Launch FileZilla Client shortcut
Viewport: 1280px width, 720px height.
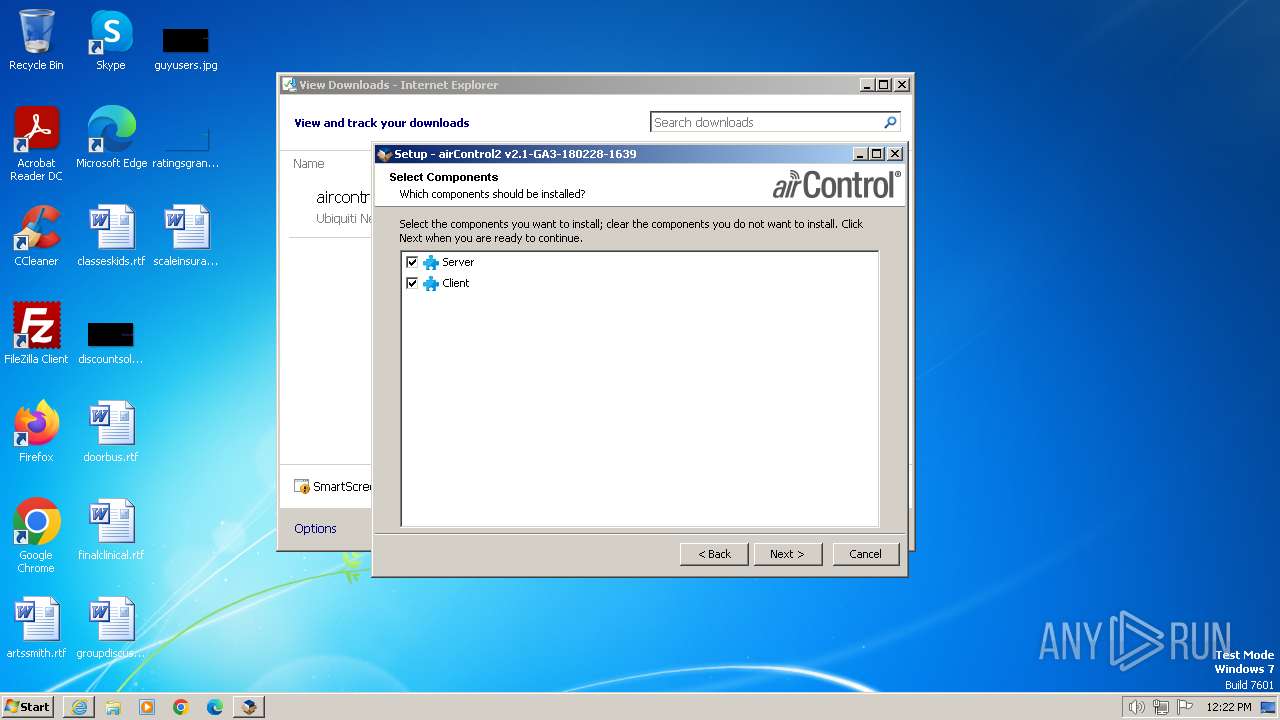pos(36,333)
